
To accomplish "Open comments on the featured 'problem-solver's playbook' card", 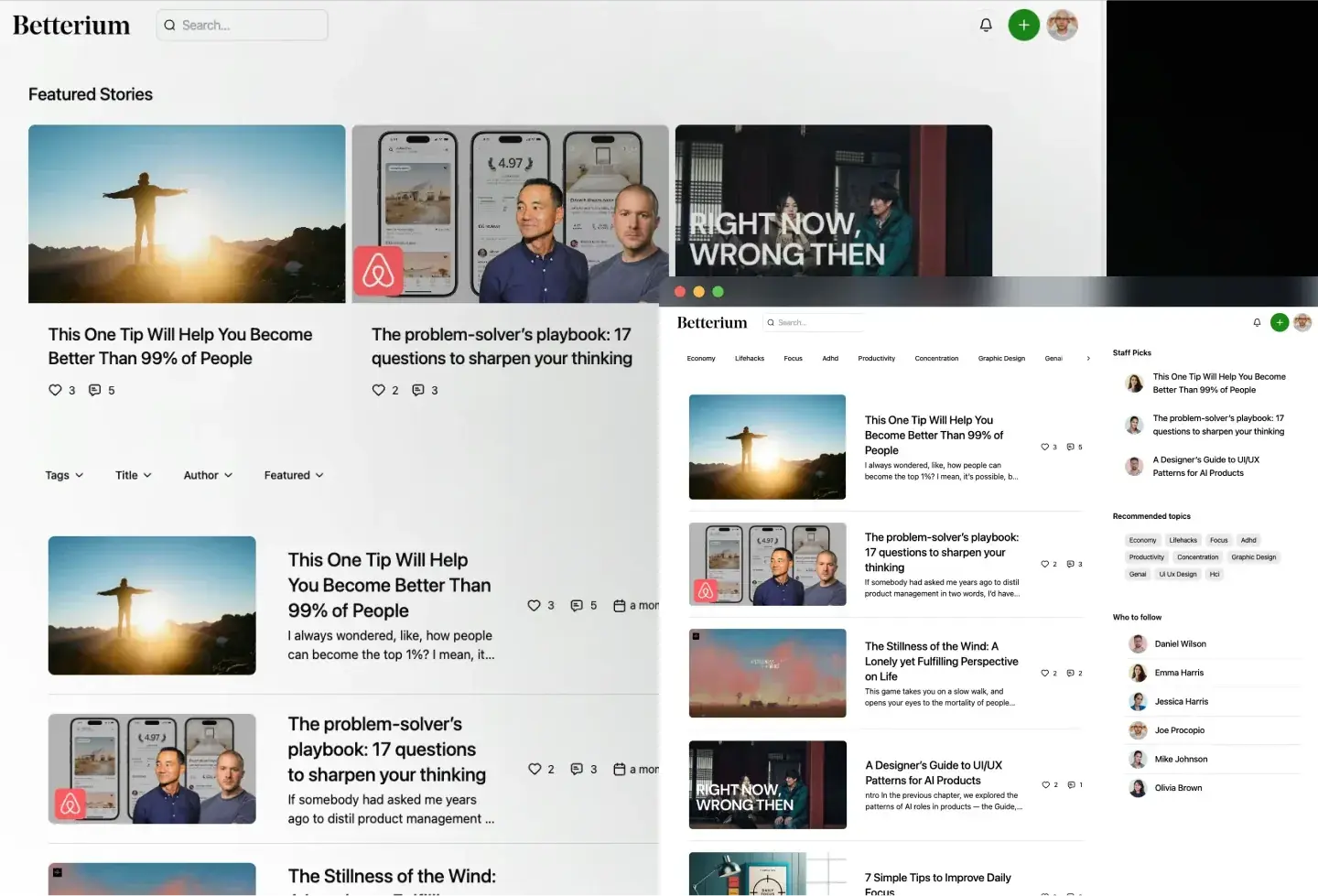I will tap(418, 390).
